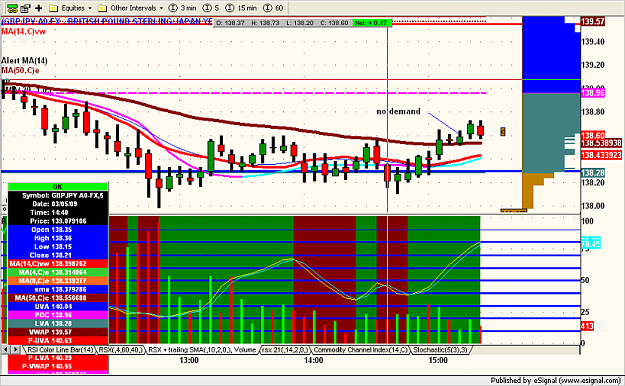Click the UVA 140.04 row
This screenshot has width=625, height=386.
click(58, 307)
